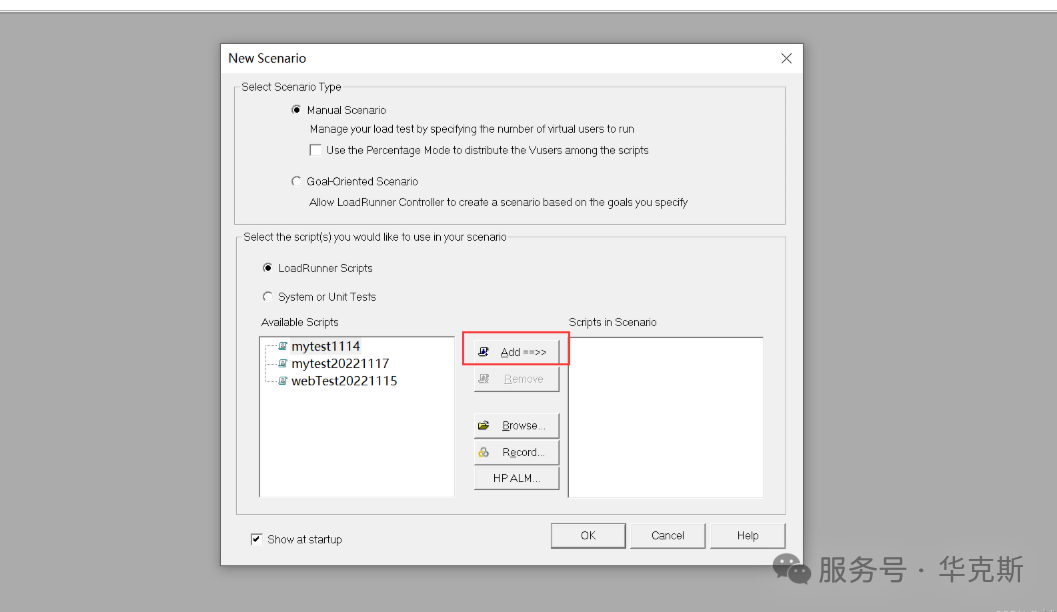Click the Add ==>> button
This screenshot has width=1057, height=612.
pos(516,352)
